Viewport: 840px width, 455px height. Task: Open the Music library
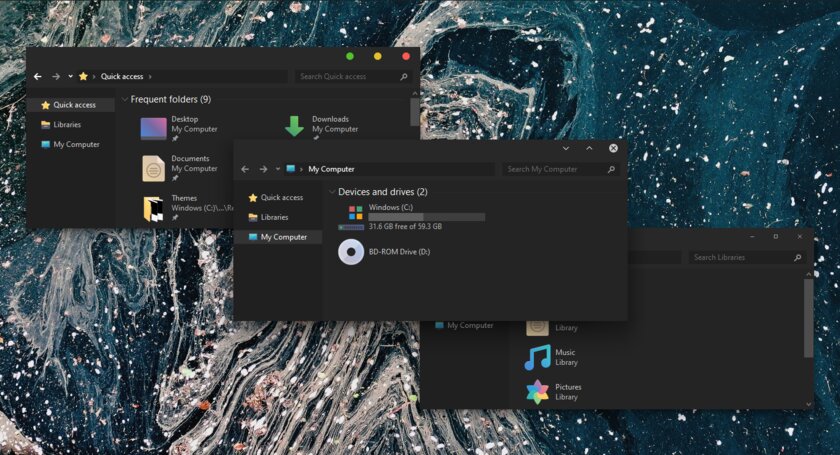(538, 357)
